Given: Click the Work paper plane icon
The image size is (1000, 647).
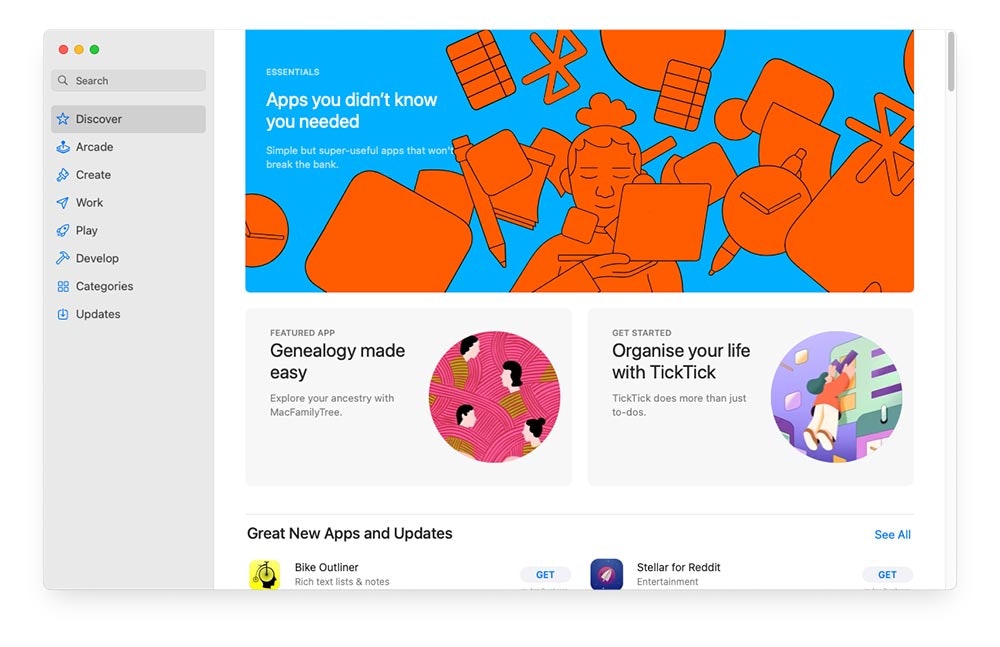Looking at the screenshot, I should pos(62,203).
